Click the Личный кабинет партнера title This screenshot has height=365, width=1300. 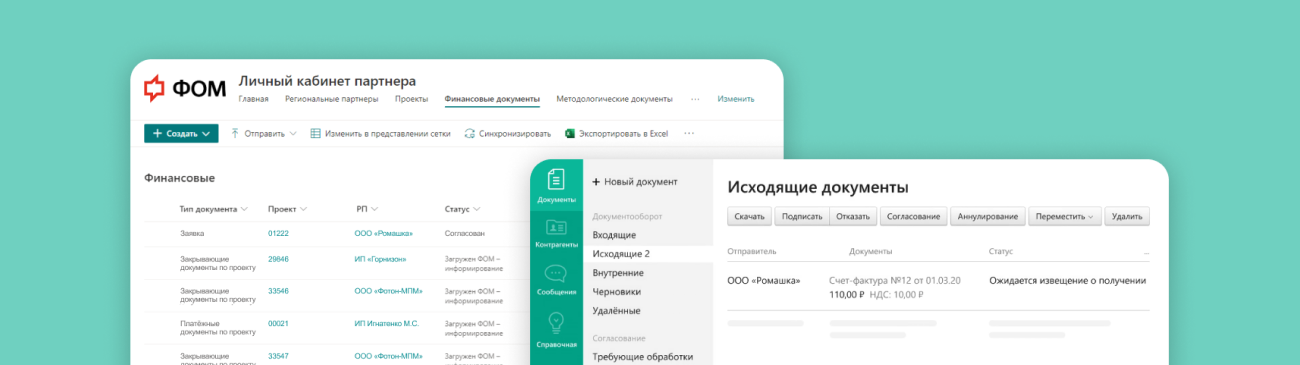tap(327, 81)
